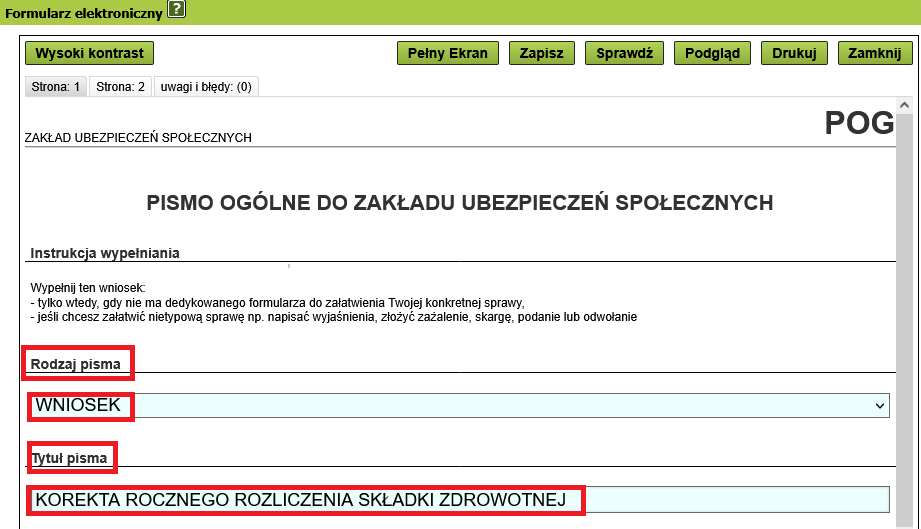Click into the Tytuł pisma text field
The width and height of the screenshot is (921, 529).
(459, 500)
